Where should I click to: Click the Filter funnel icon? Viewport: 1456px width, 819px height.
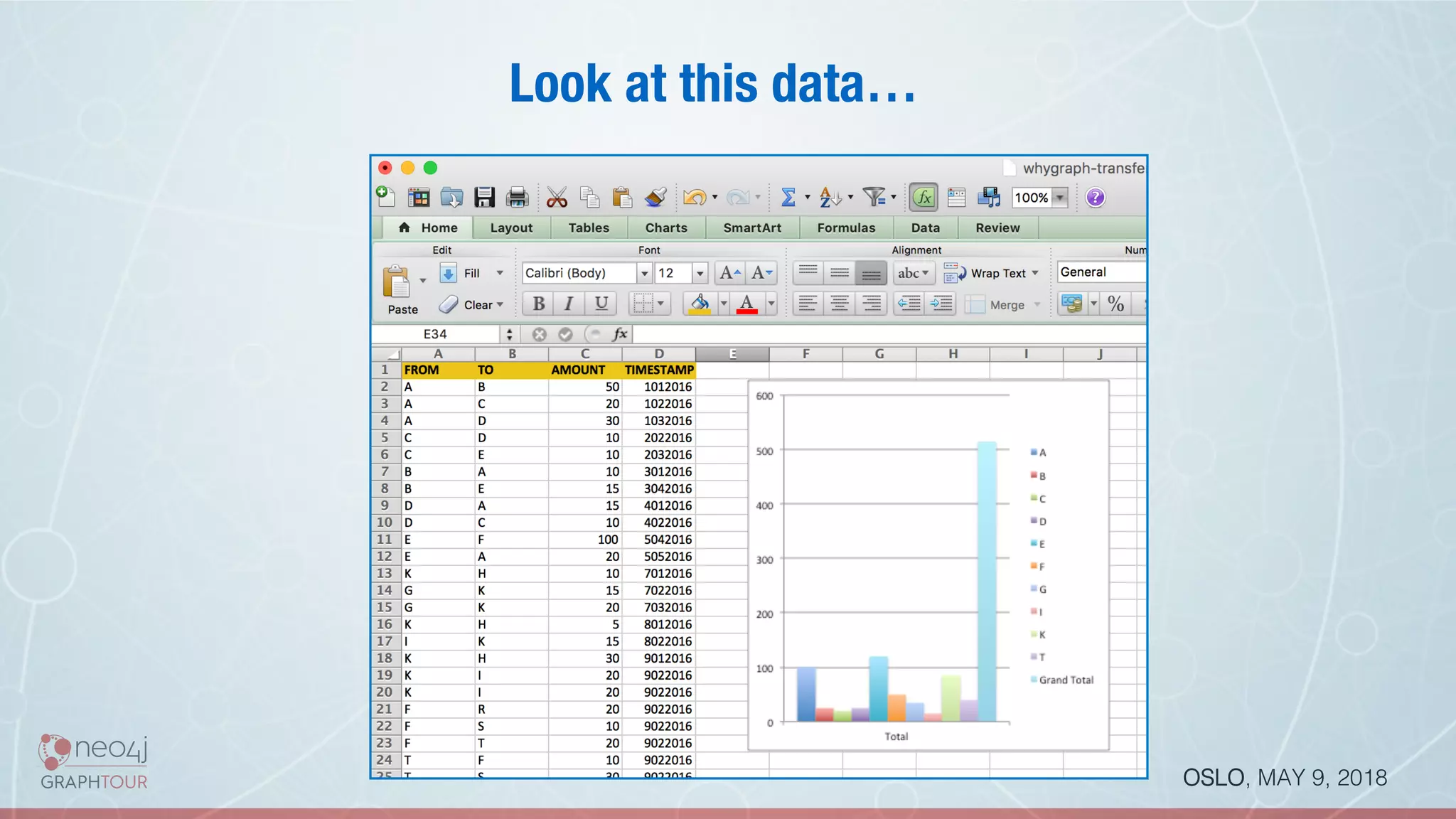[874, 196]
